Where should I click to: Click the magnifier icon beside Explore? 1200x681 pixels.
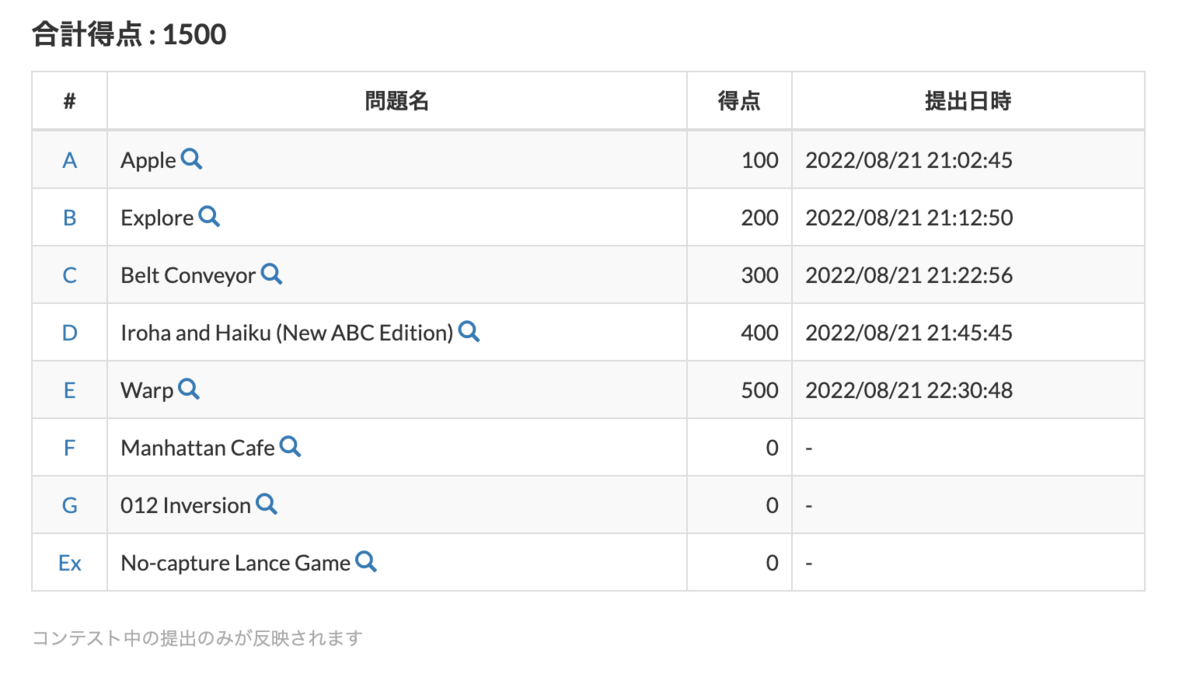209,217
